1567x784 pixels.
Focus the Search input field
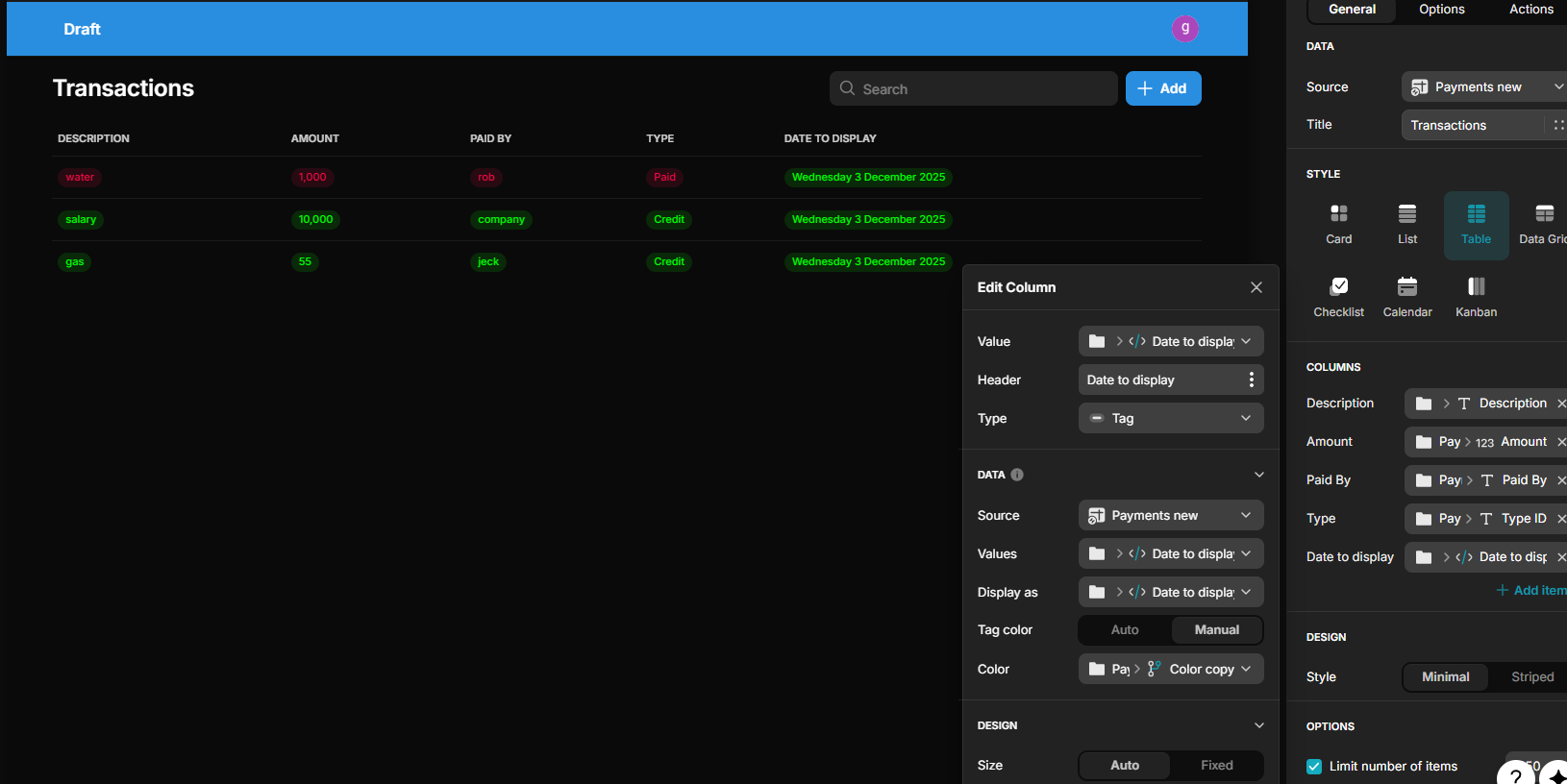(973, 88)
